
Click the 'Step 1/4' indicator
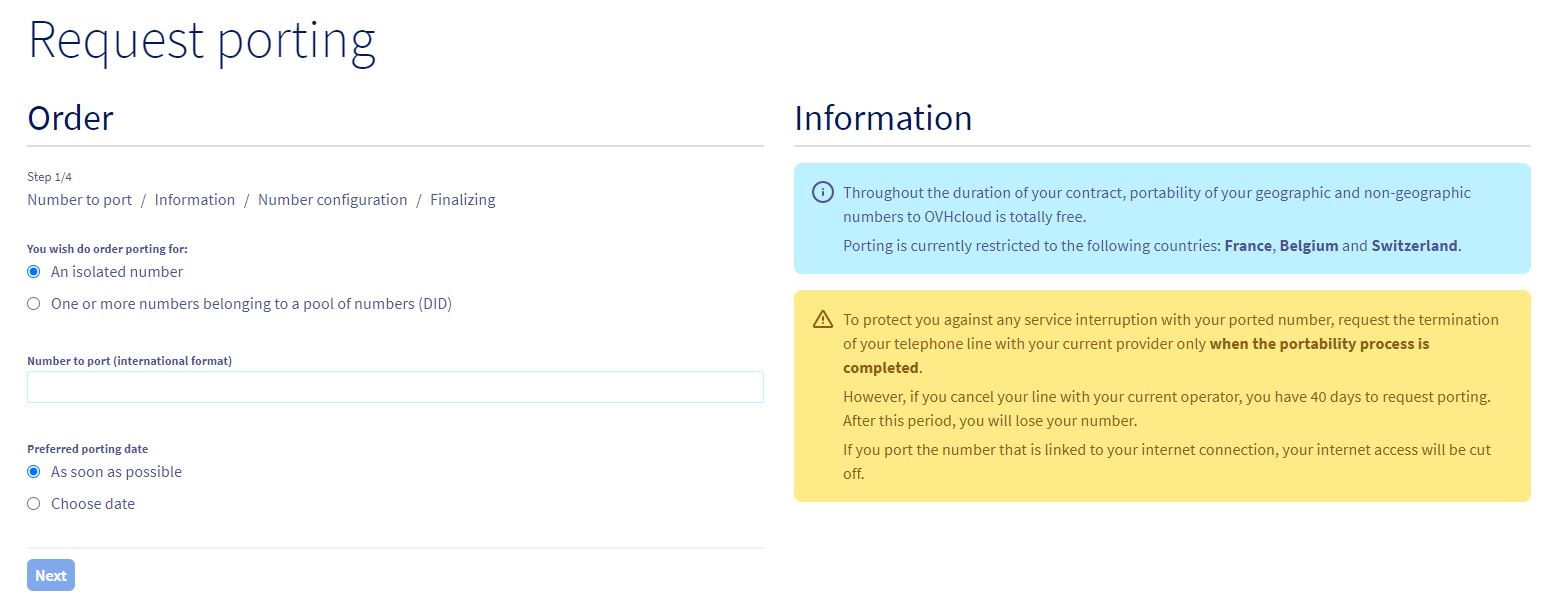tap(49, 177)
